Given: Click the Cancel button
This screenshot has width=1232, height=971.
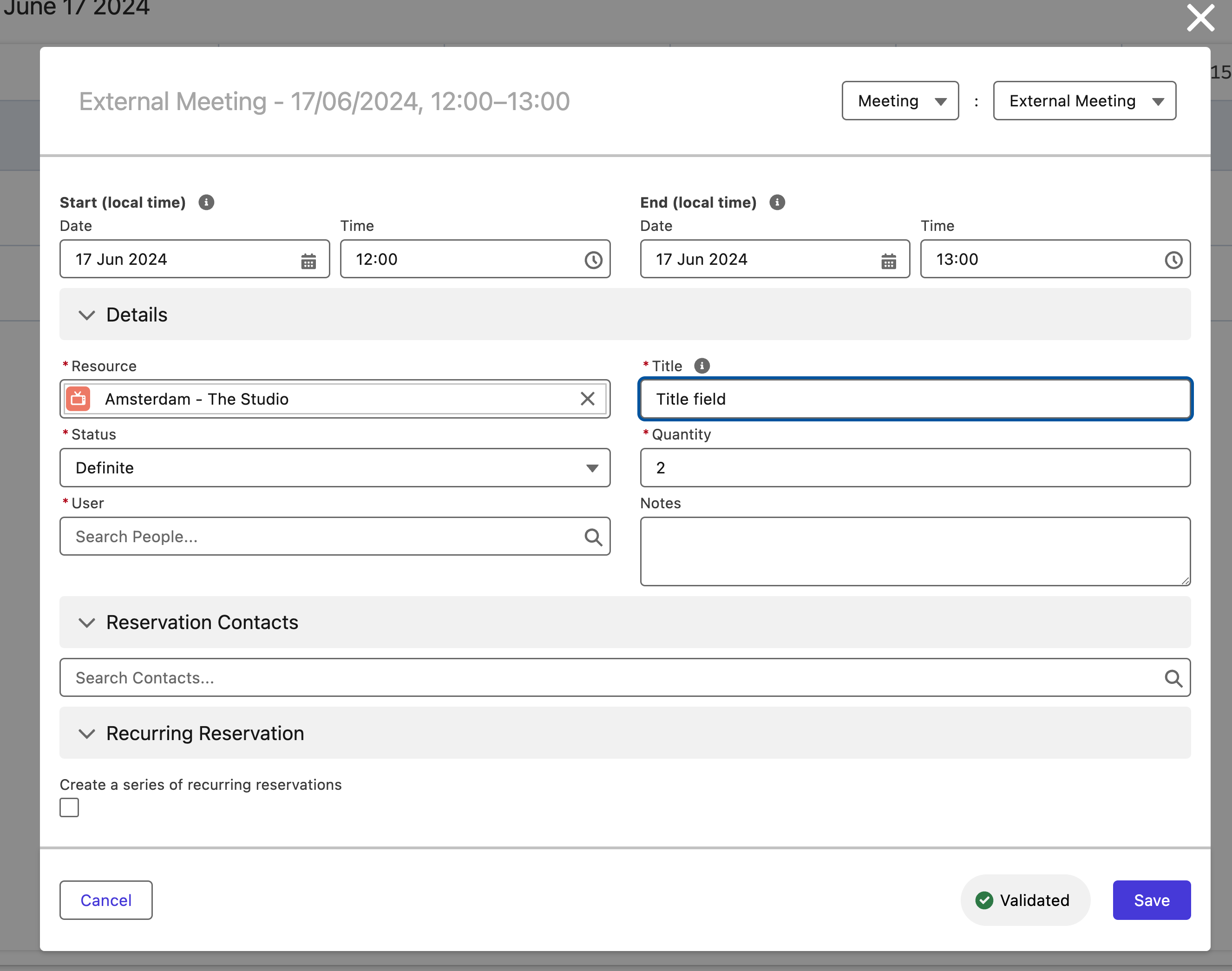Looking at the screenshot, I should point(106,900).
